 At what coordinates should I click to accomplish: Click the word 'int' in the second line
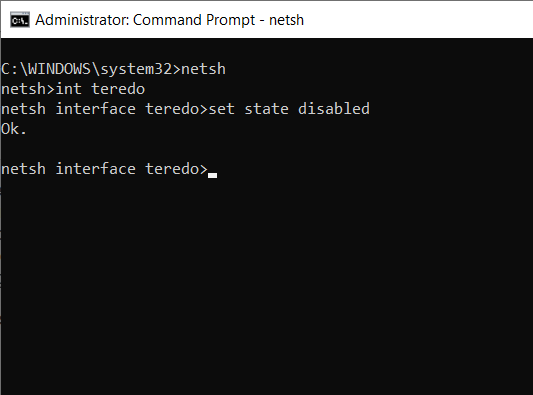click(68, 89)
